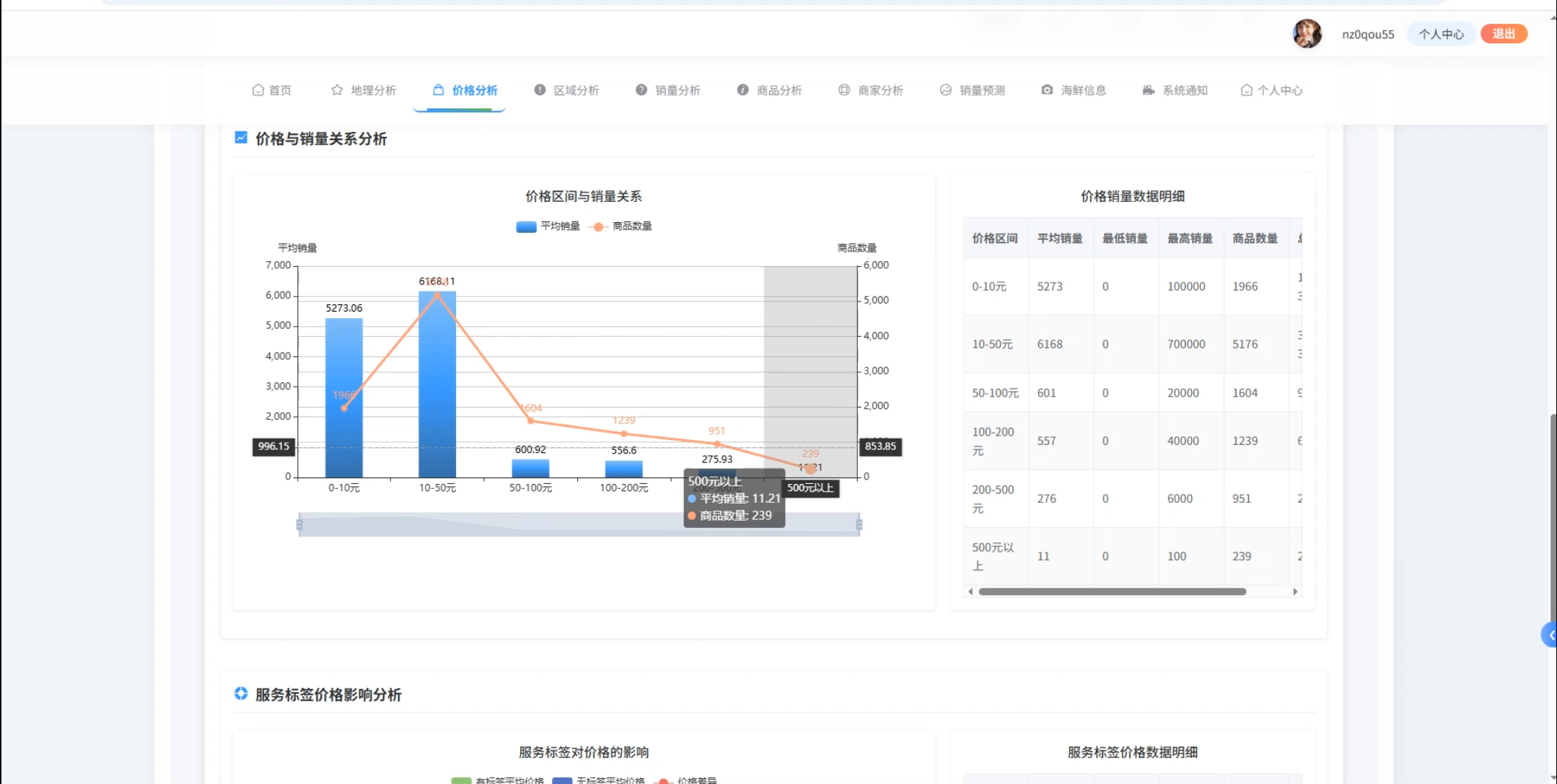This screenshot has width=1557, height=784.
Task: Click the icon beside 区域分析
Action: tap(540, 90)
